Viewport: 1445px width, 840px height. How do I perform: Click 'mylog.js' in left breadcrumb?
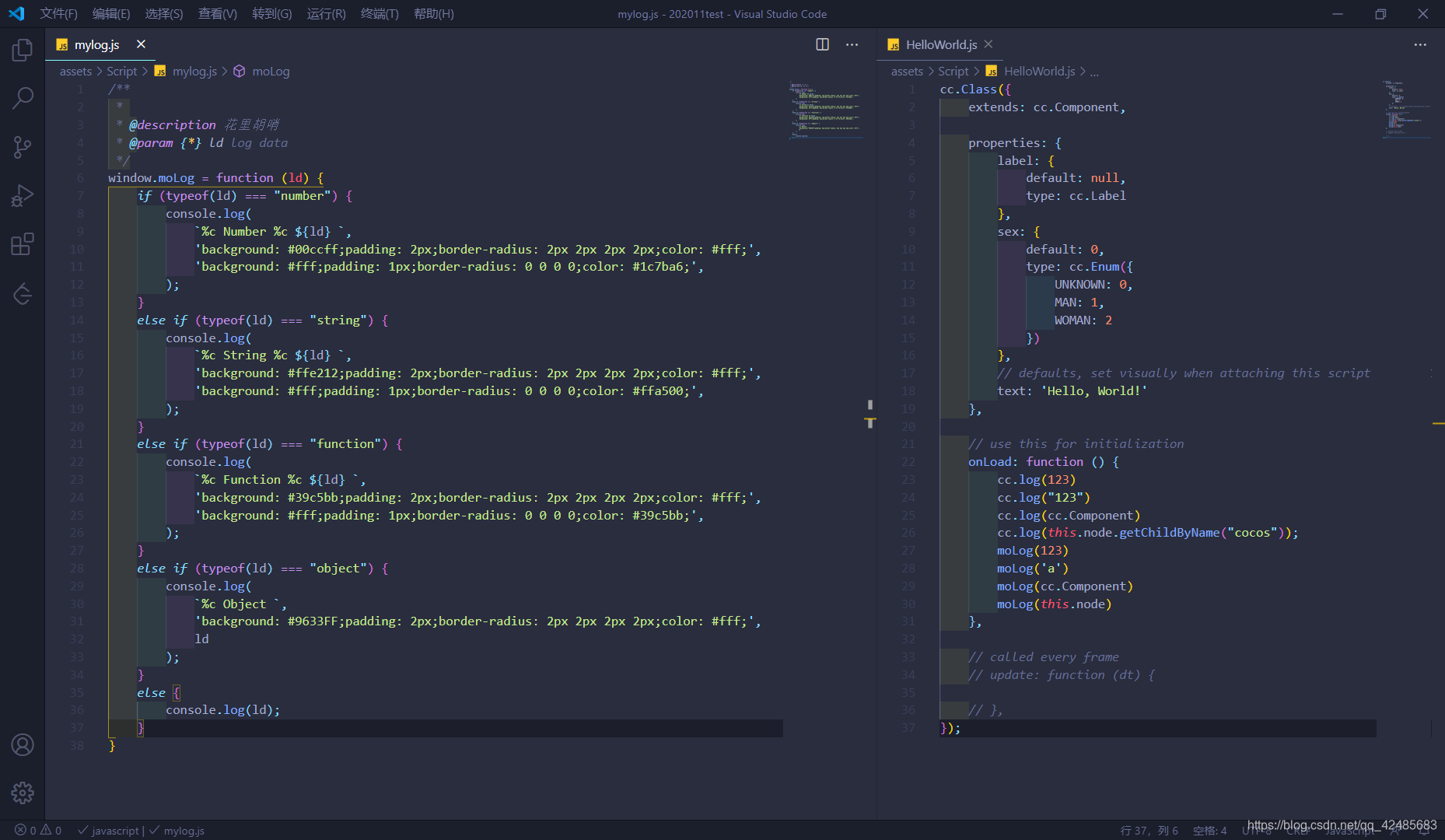click(x=194, y=71)
